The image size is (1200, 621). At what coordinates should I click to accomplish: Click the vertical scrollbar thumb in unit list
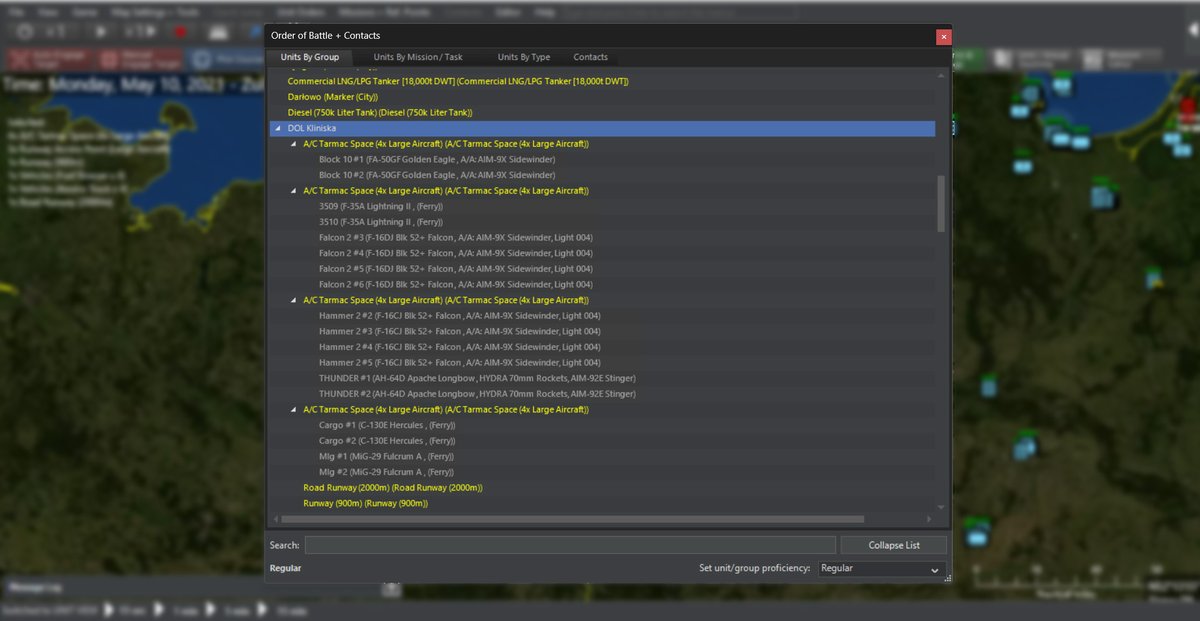tap(941, 204)
